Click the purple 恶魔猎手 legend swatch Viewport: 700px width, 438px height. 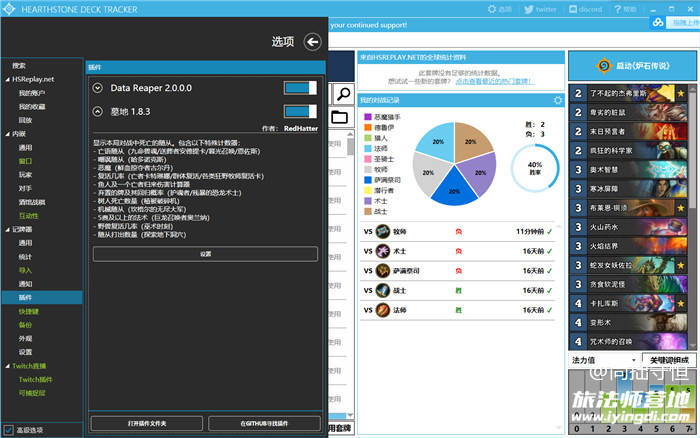point(368,117)
